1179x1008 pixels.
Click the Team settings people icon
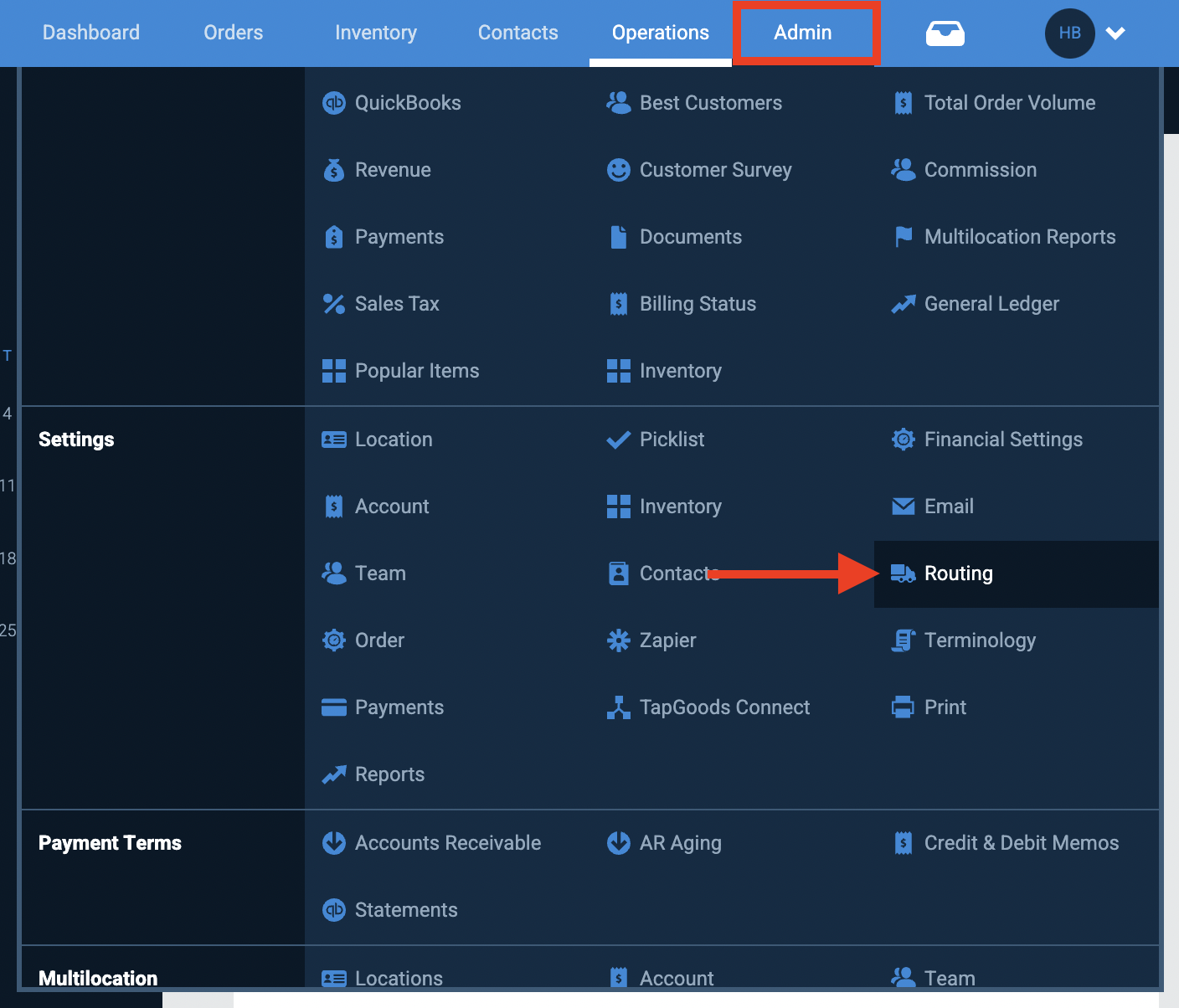pos(334,573)
